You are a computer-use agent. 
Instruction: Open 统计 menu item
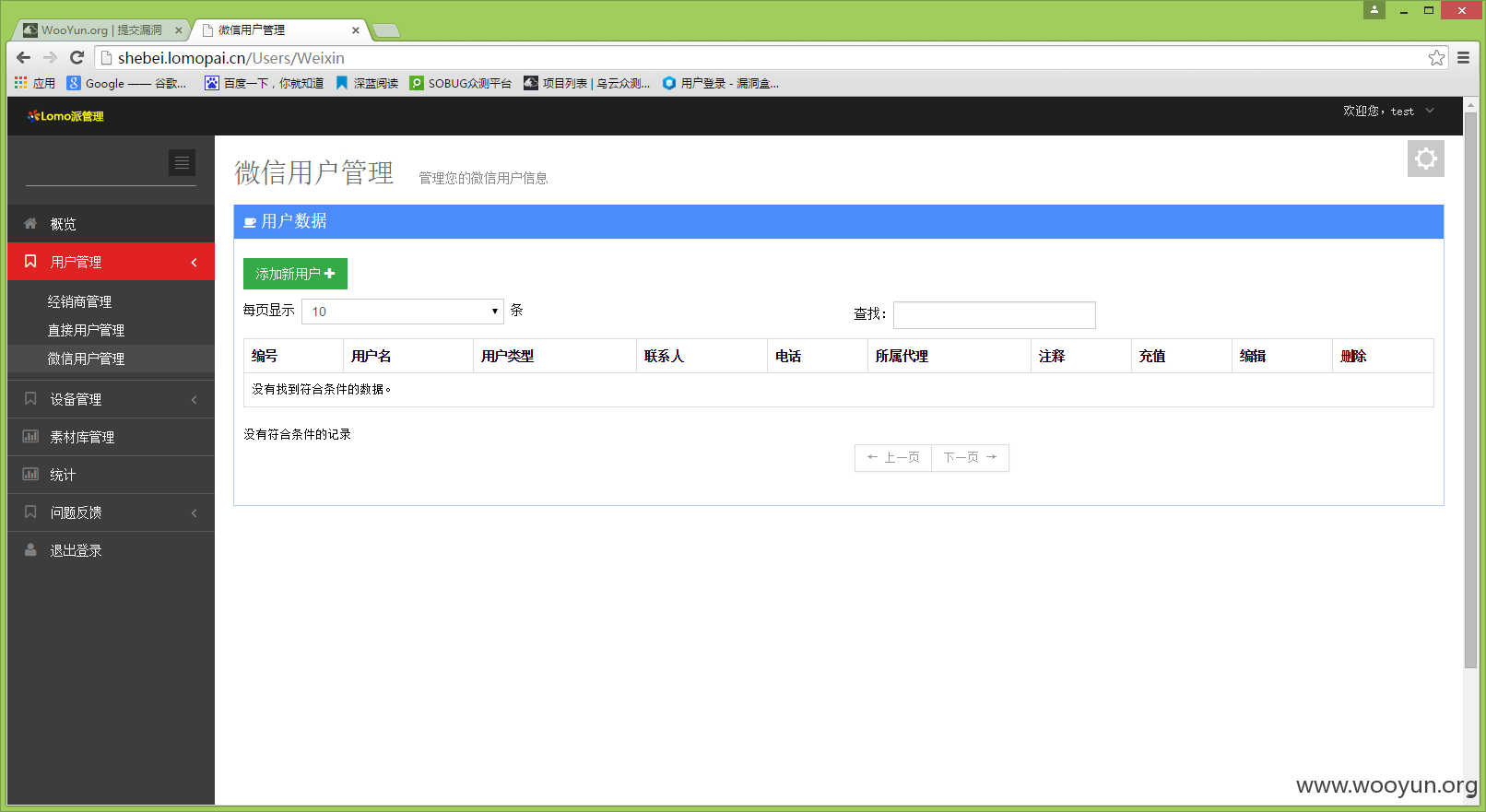[x=111, y=475]
